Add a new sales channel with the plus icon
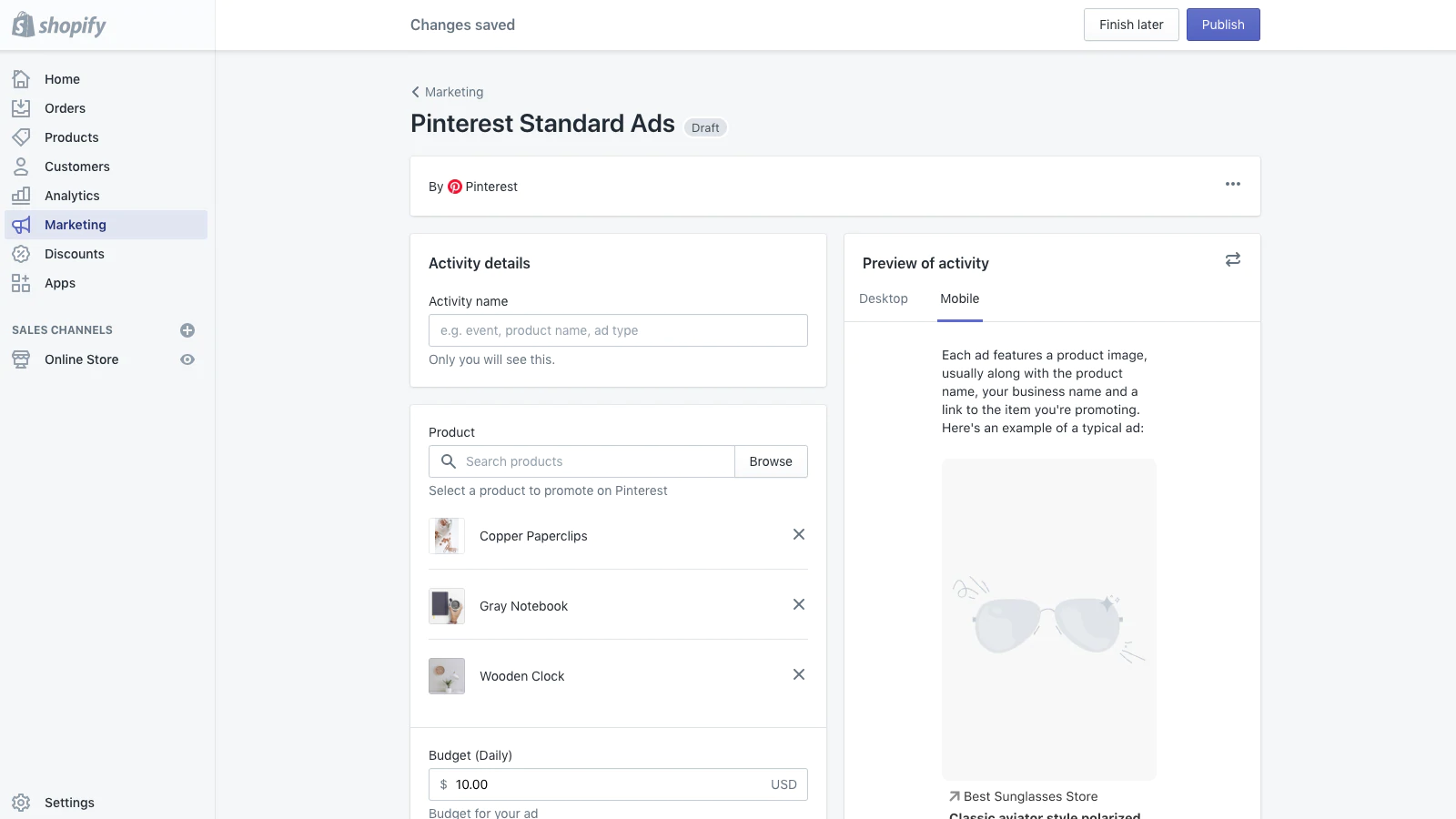 [187, 329]
